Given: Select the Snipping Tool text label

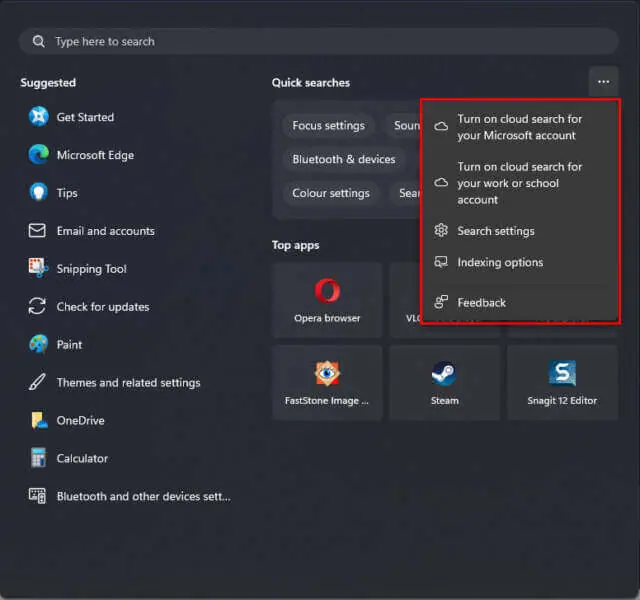Looking at the screenshot, I should click(91, 269).
